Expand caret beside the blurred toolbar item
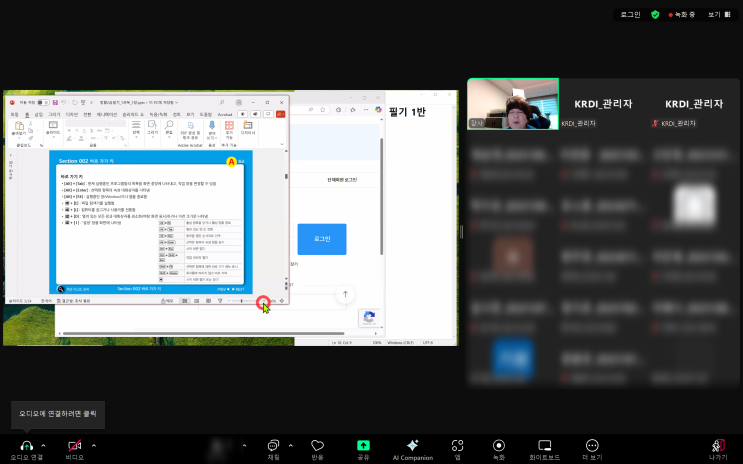743x464 pixels. (x=245, y=446)
